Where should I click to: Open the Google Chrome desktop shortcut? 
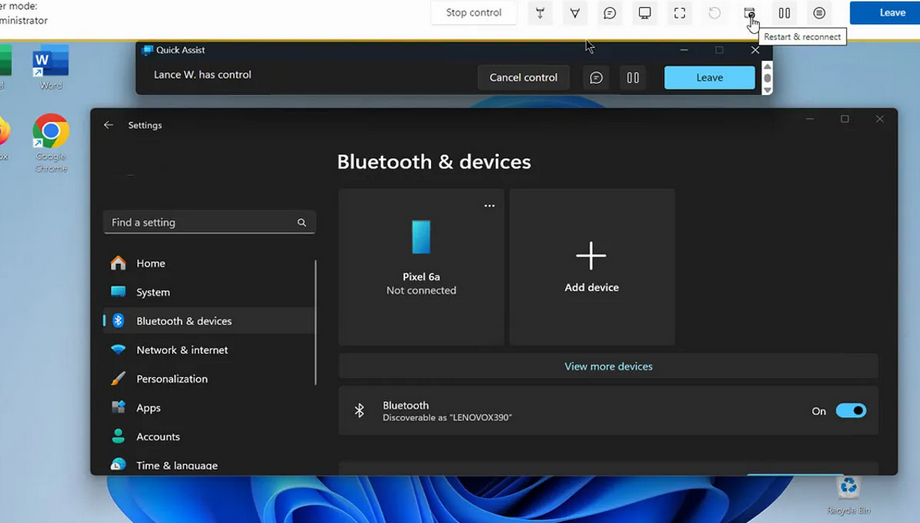pos(51,143)
